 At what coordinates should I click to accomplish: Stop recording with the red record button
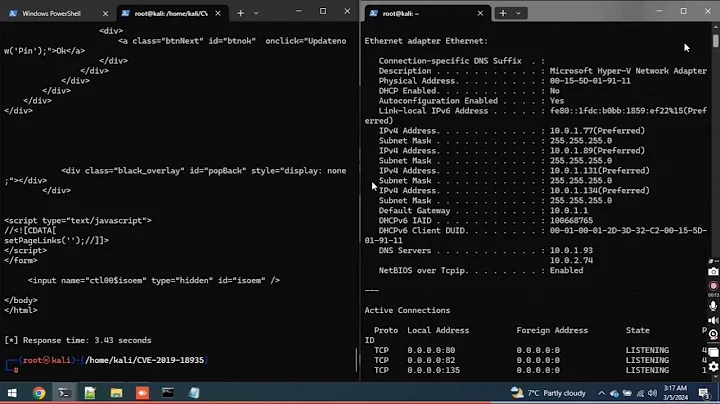(x=713, y=286)
